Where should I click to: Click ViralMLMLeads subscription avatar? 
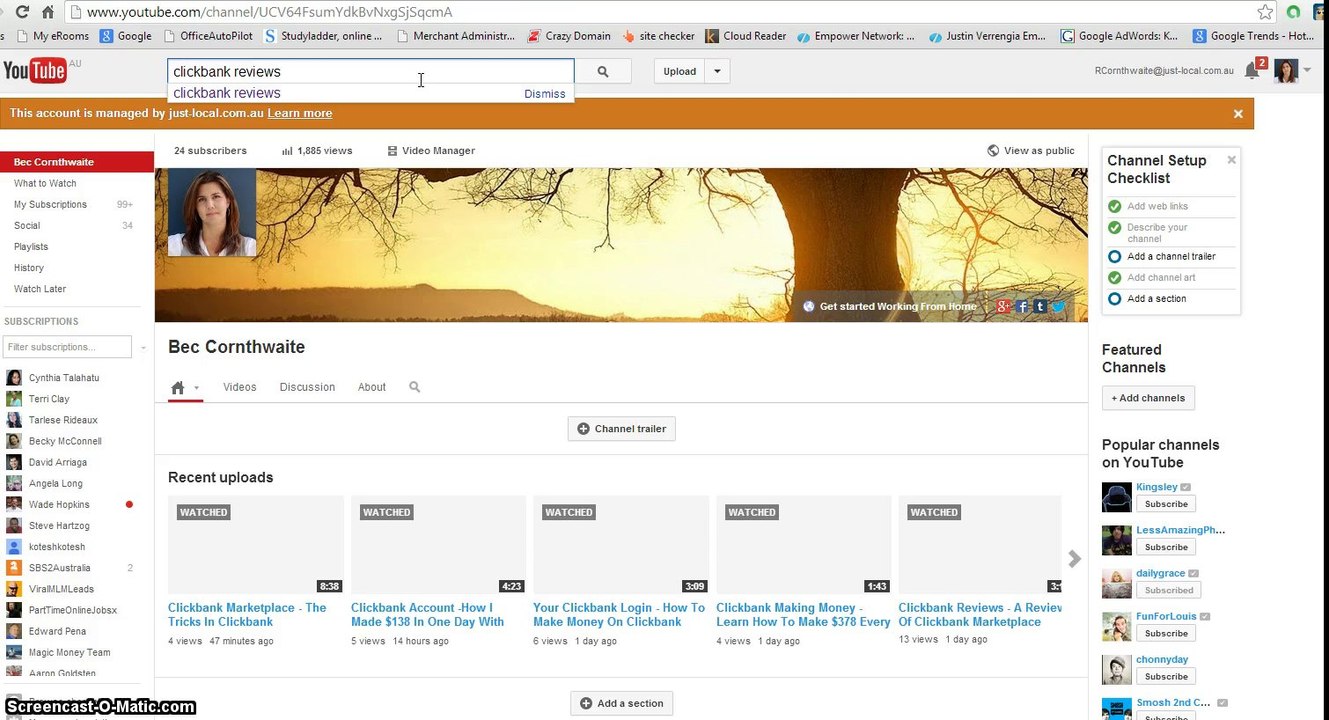pos(14,589)
